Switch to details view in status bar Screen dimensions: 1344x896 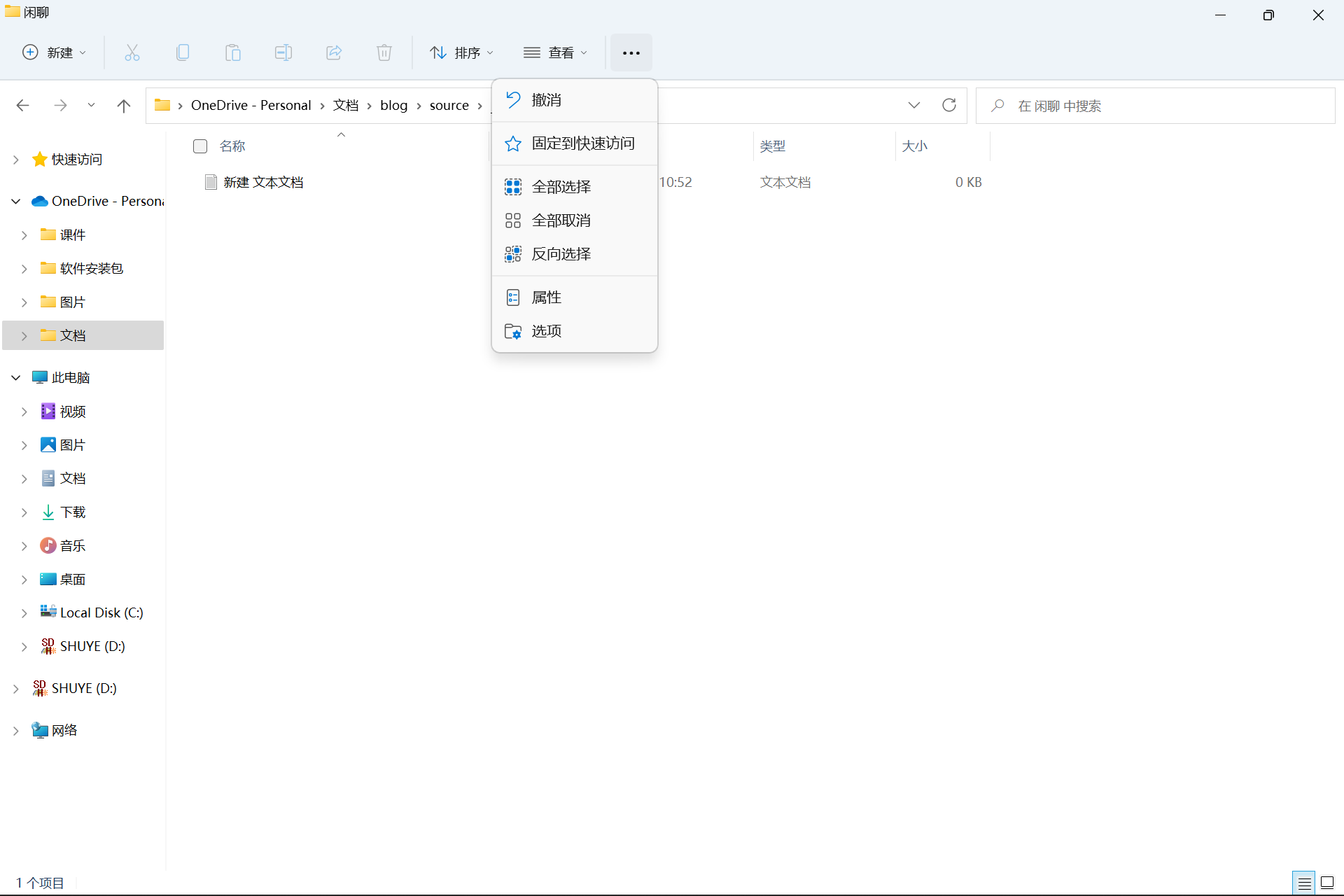[x=1304, y=883]
